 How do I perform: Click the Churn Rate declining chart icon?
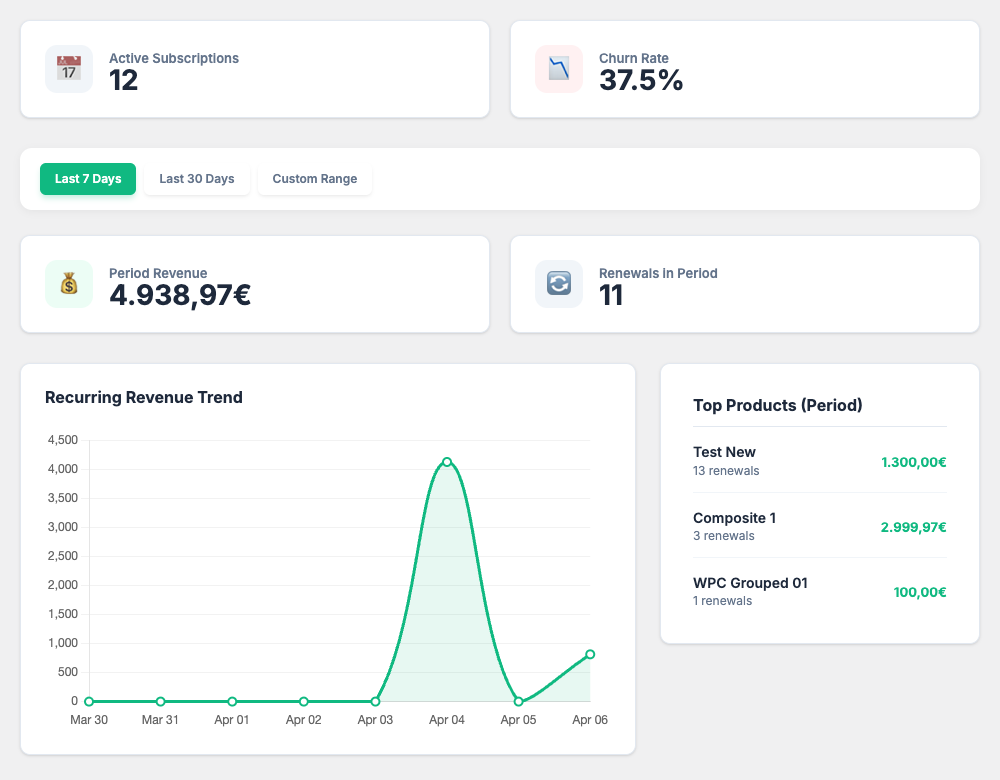pyautogui.click(x=559, y=69)
